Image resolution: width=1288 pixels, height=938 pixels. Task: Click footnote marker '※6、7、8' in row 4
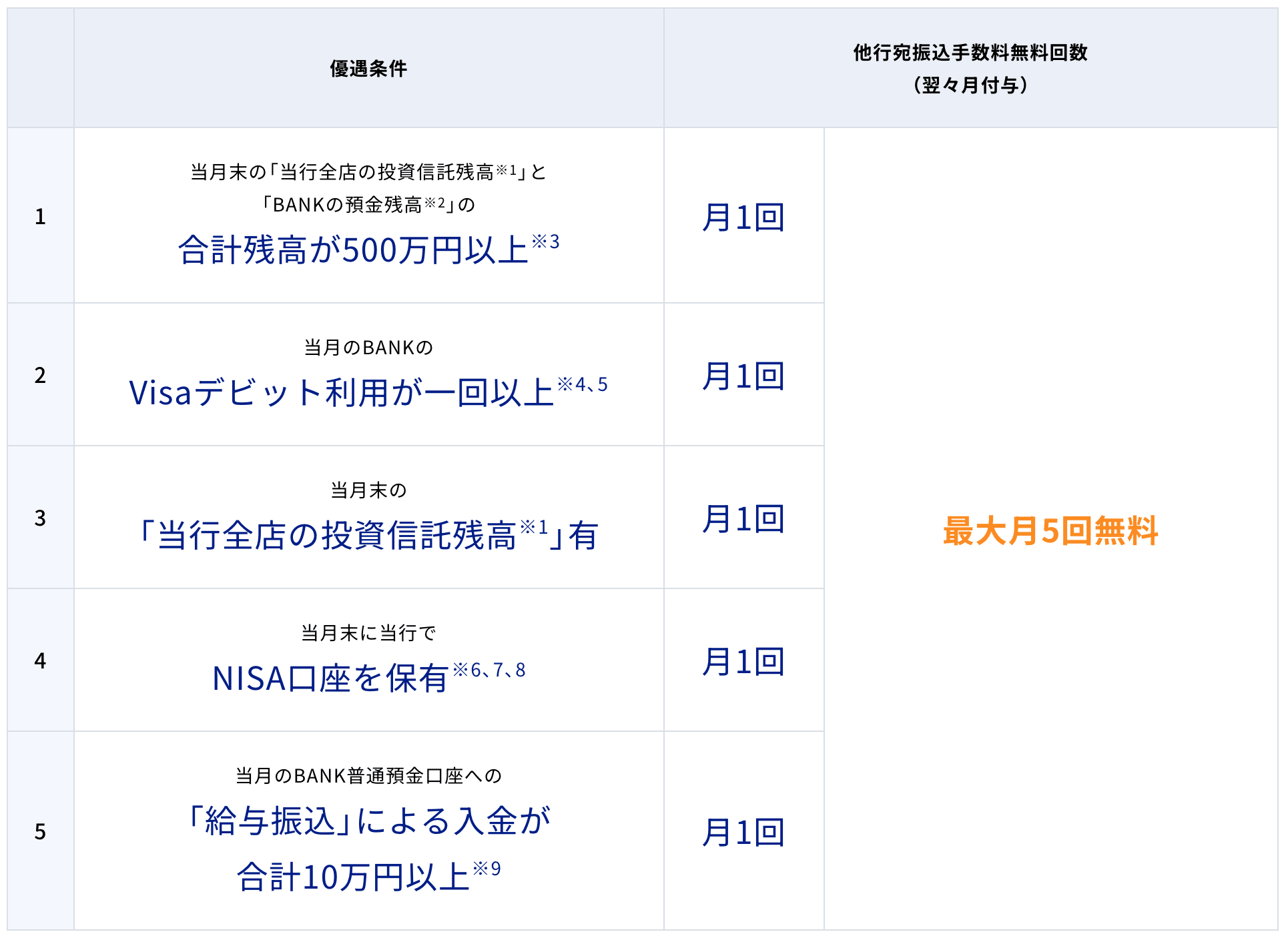[489, 670]
